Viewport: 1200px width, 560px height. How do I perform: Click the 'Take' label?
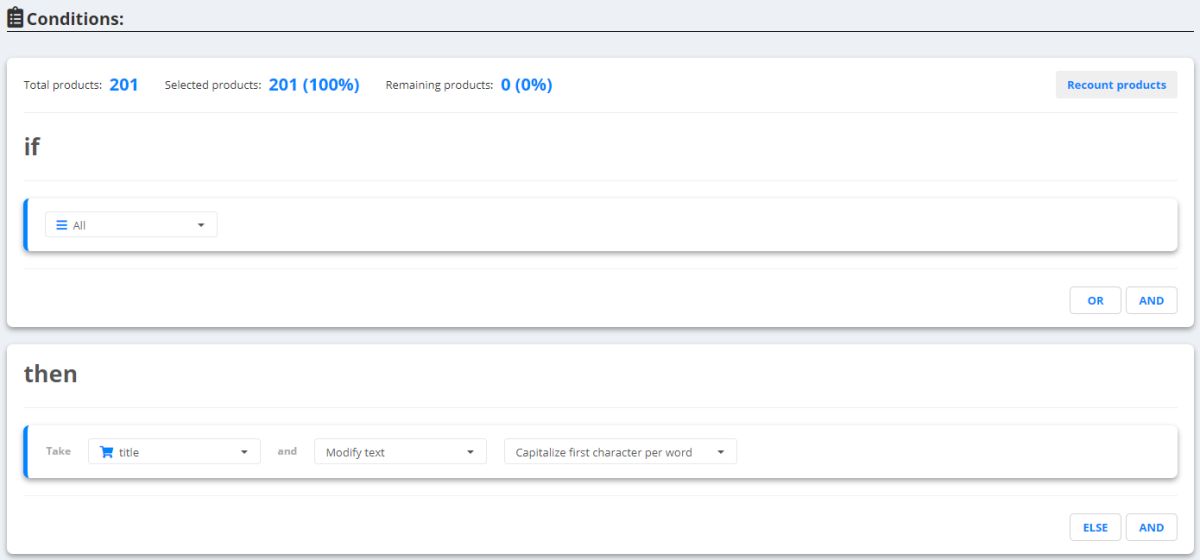[58, 451]
